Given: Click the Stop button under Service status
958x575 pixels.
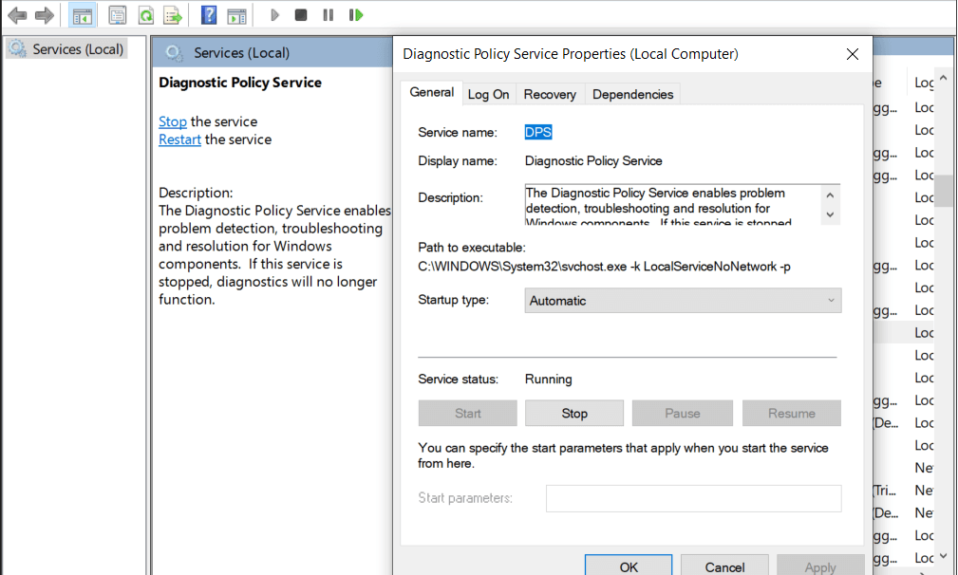Looking at the screenshot, I should 574,413.
